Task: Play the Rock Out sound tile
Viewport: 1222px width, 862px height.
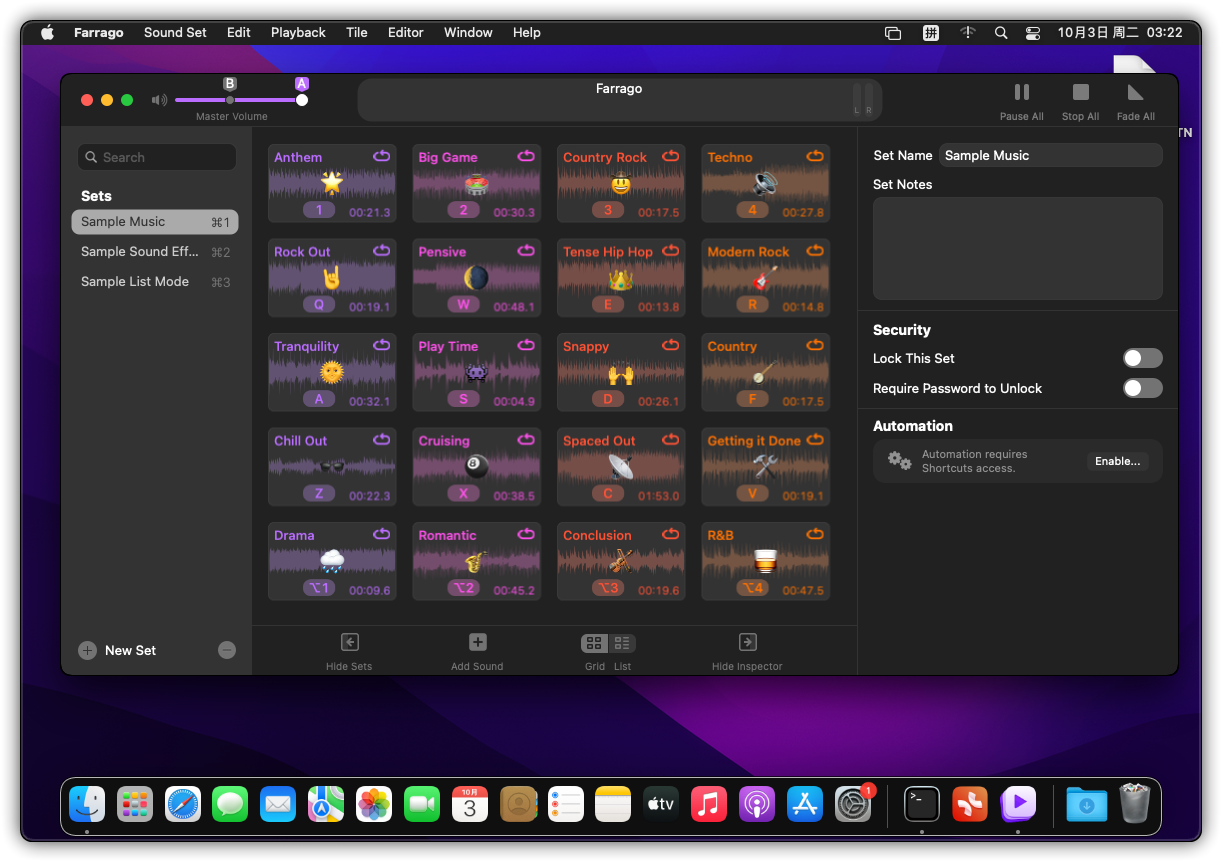Action: [x=332, y=278]
